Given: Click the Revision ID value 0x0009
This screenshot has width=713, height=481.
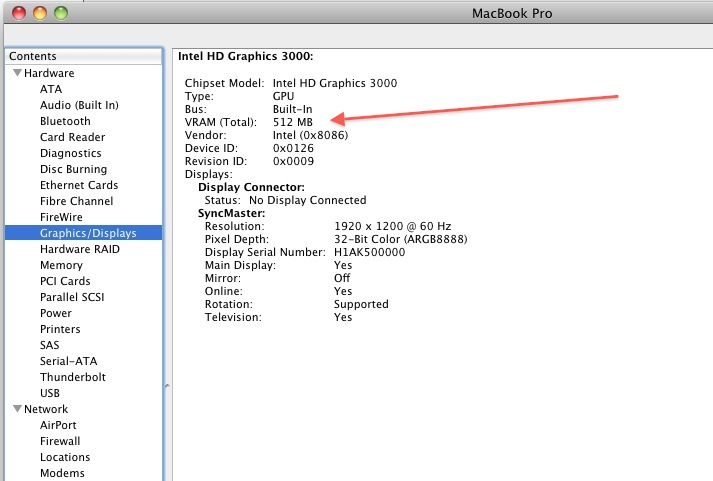Looking at the screenshot, I should click(293, 161).
